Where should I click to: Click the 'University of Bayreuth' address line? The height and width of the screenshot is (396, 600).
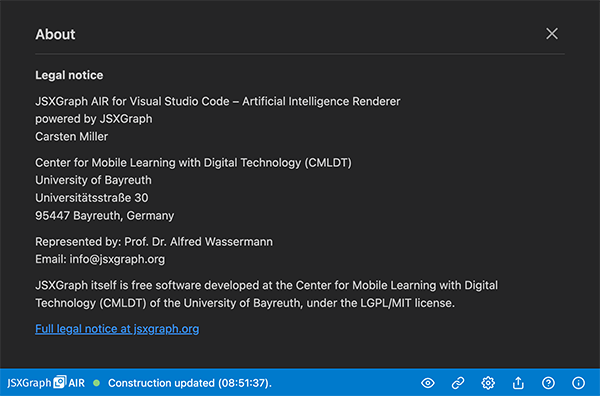coord(93,180)
